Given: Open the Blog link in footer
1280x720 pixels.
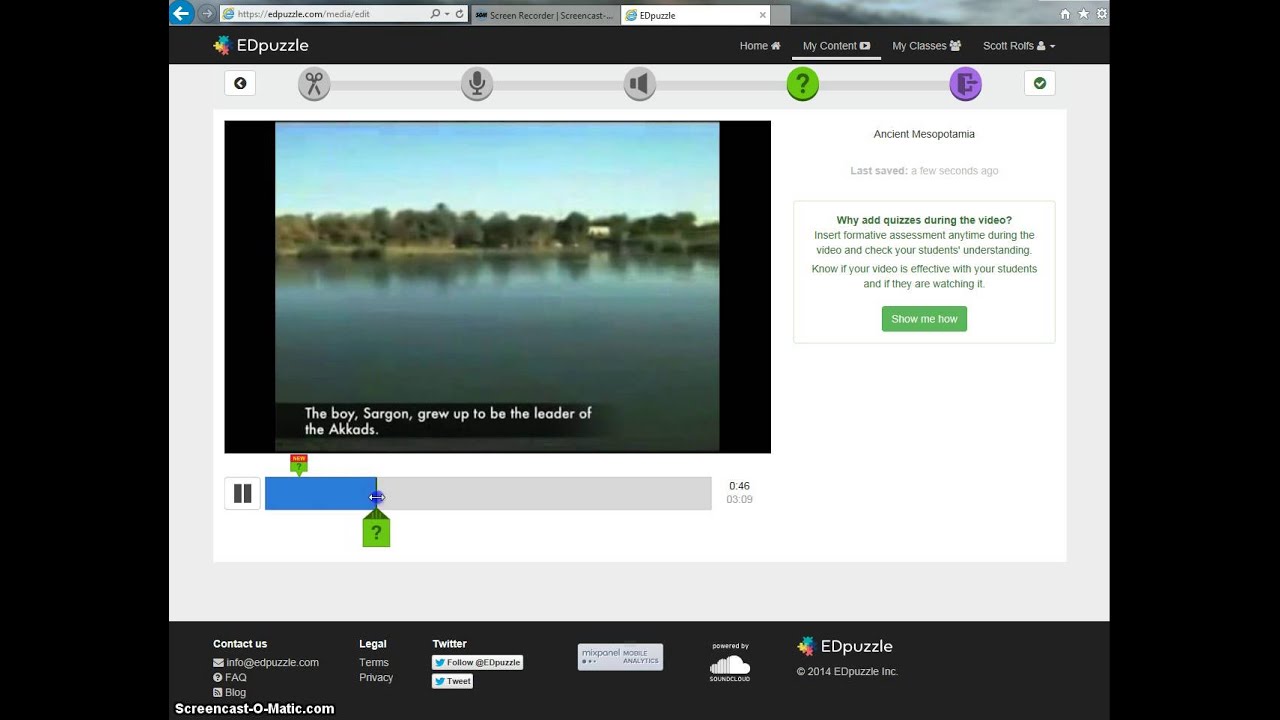Looking at the screenshot, I should click(229, 692).
